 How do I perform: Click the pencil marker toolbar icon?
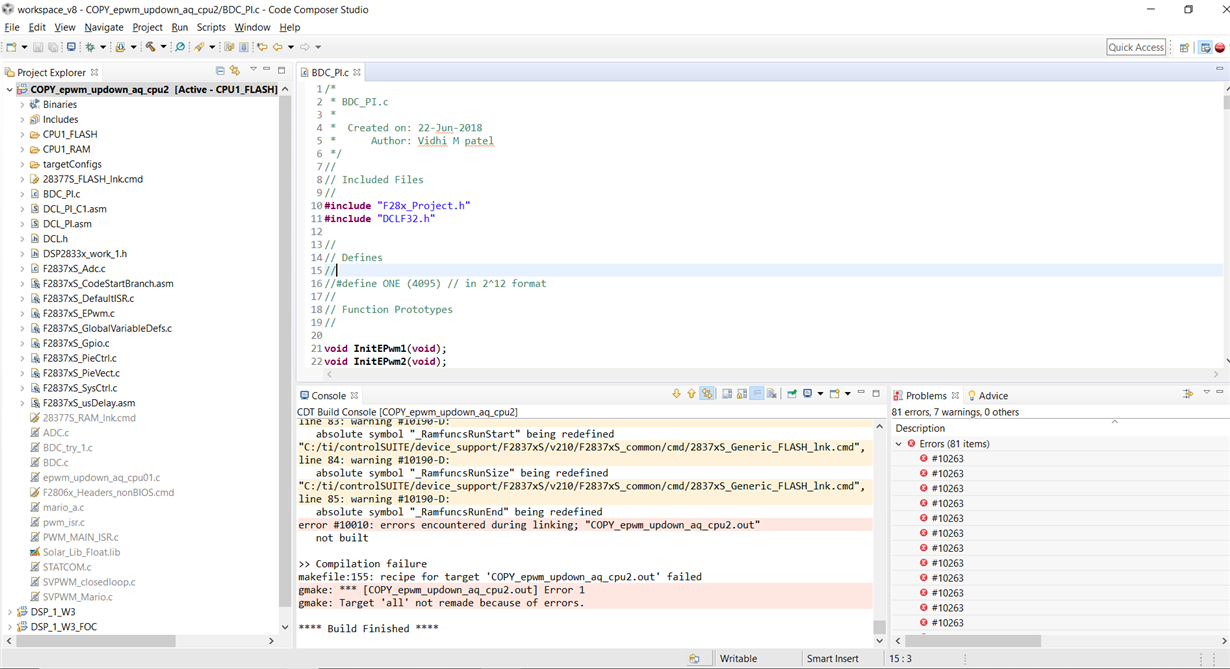pos(199,47)
